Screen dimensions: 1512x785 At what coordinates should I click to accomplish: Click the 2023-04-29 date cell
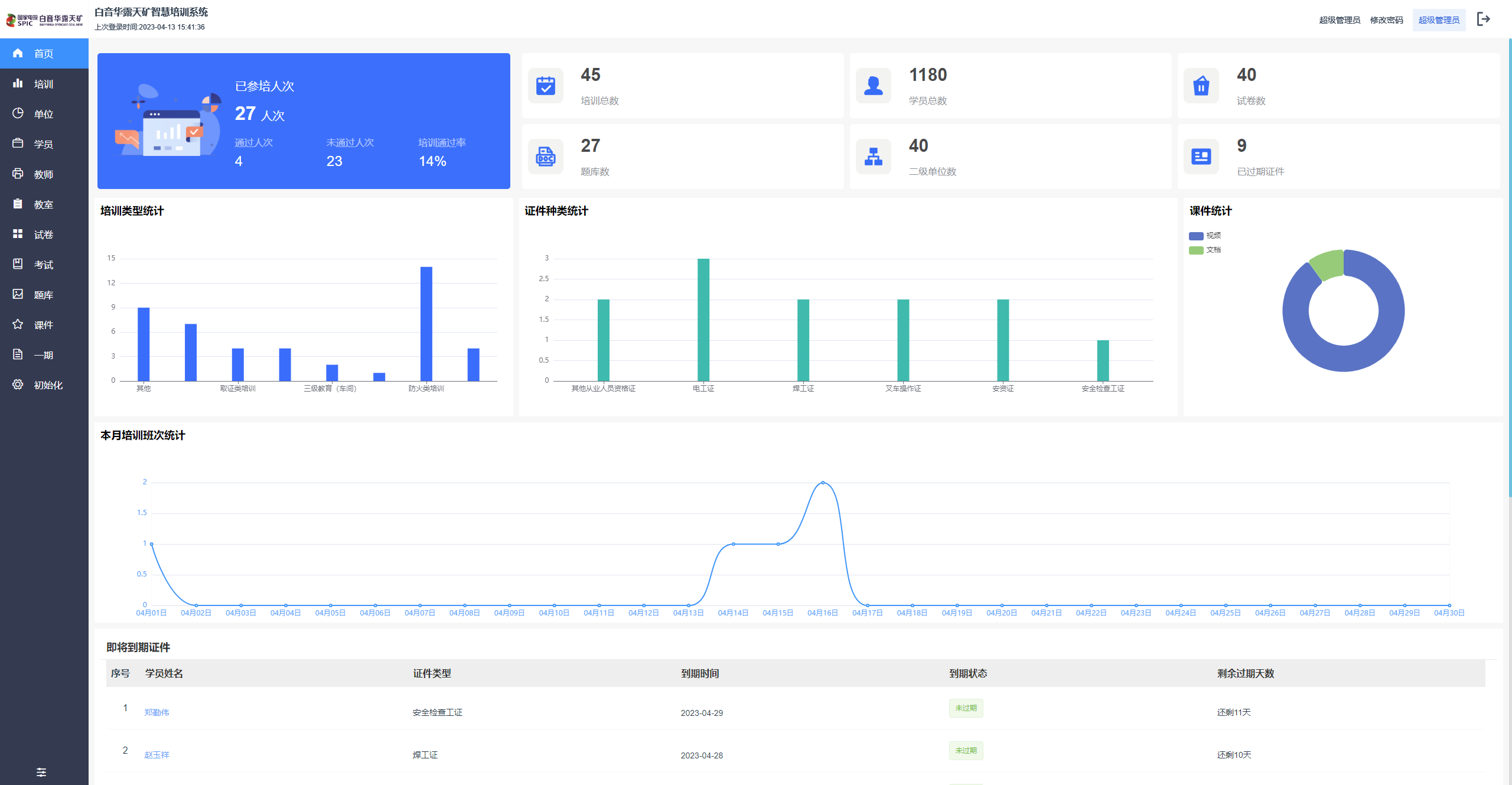click(702, 713)
